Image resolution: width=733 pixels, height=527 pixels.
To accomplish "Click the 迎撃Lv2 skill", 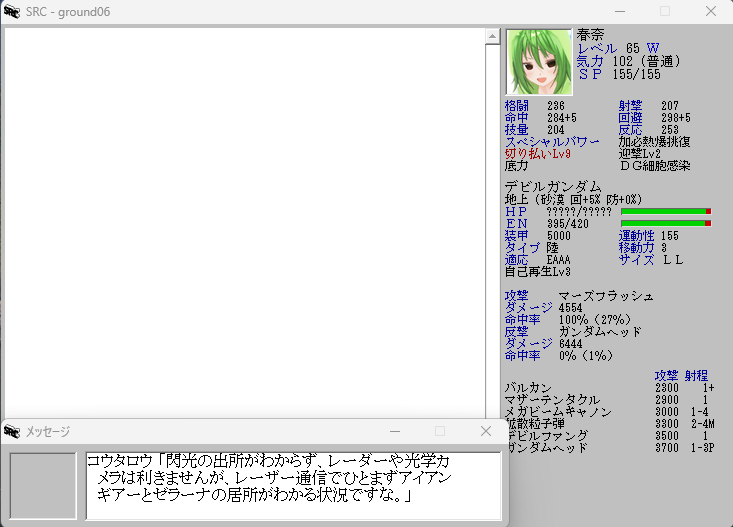I will click(640, 153).
